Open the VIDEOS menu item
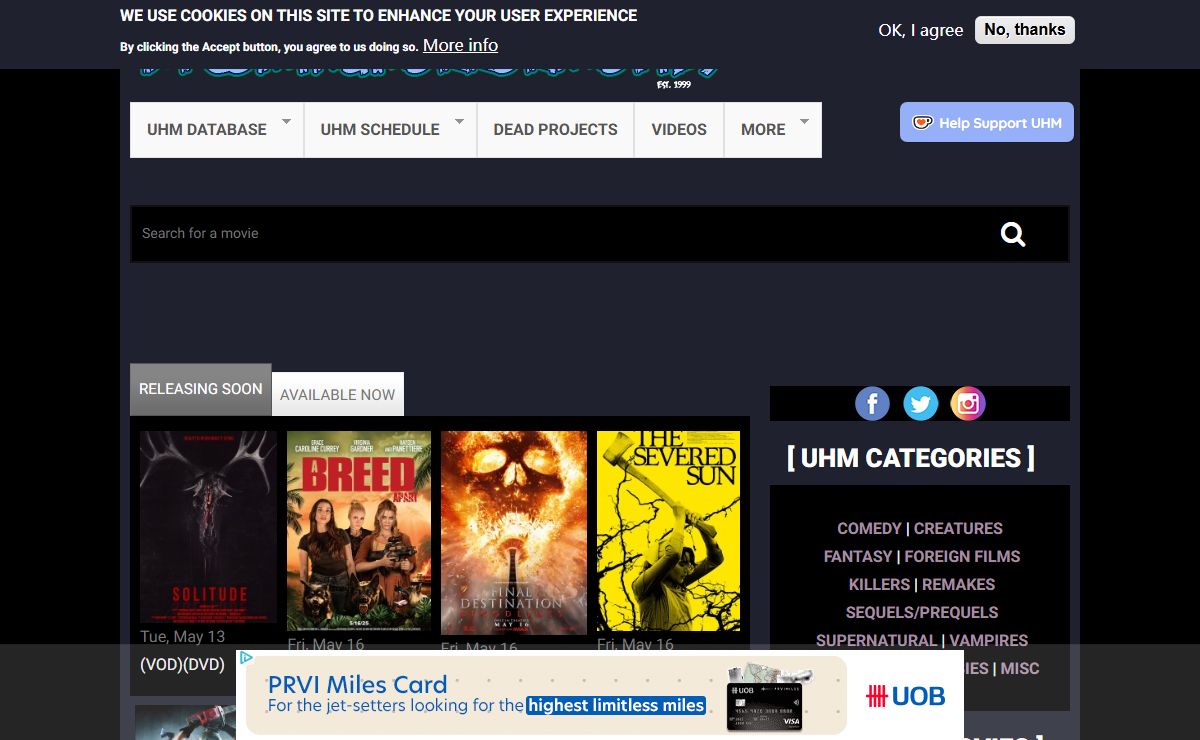This screenshot has width=1200, height=740. coord(679,130)
